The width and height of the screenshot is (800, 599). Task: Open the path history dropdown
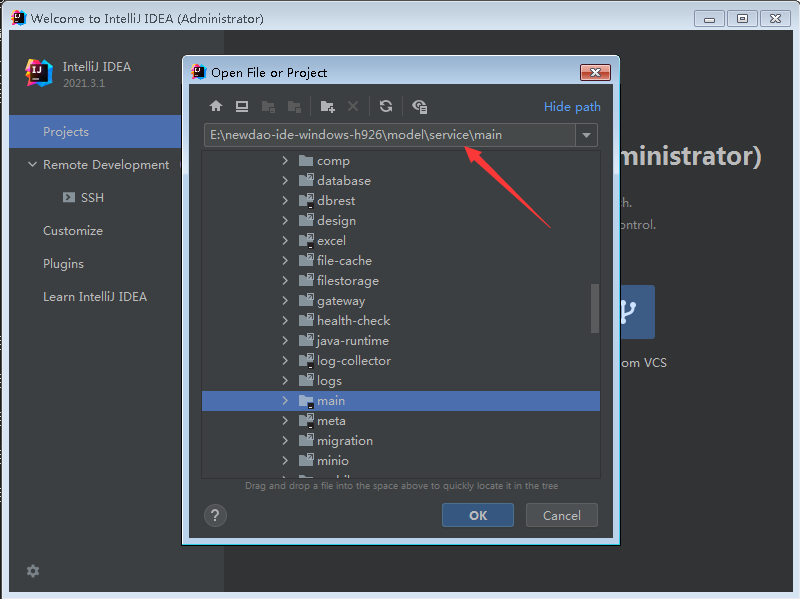pyautogui.click(x=586, y=135)
